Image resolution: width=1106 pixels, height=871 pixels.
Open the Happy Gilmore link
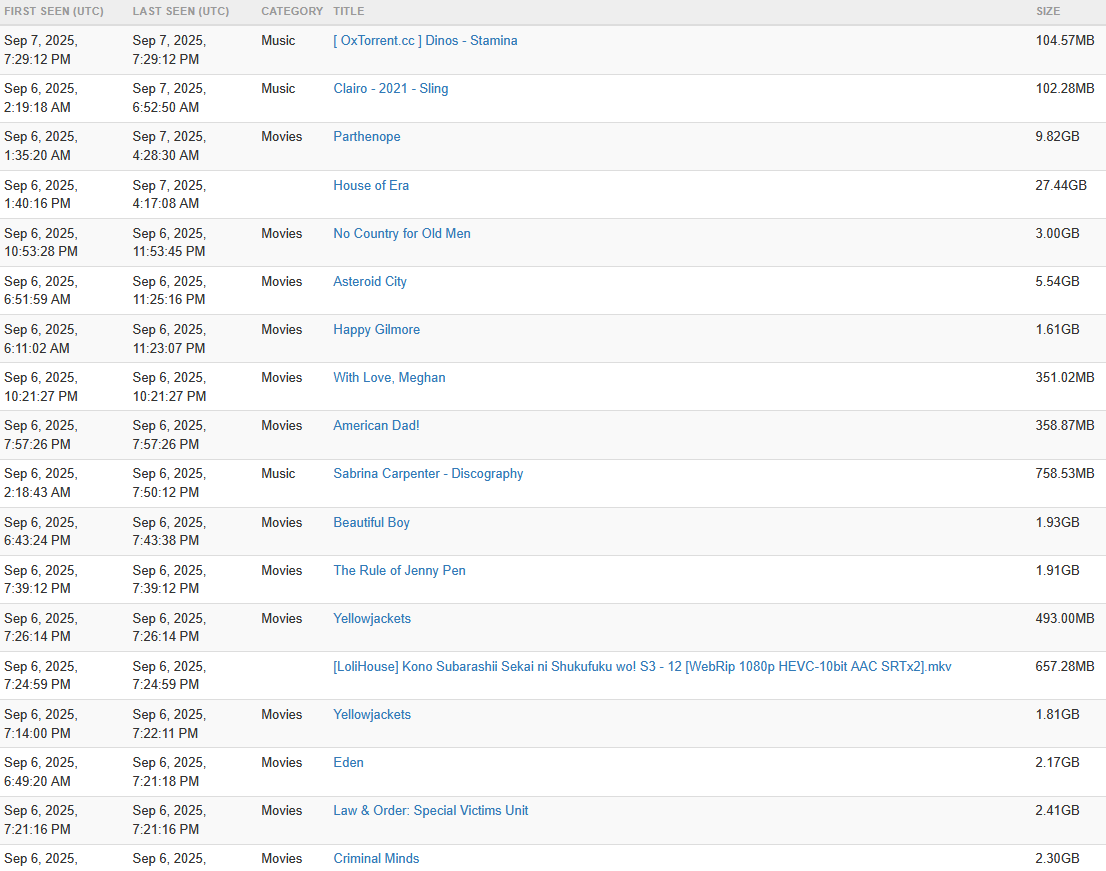[x=377, y=329]
